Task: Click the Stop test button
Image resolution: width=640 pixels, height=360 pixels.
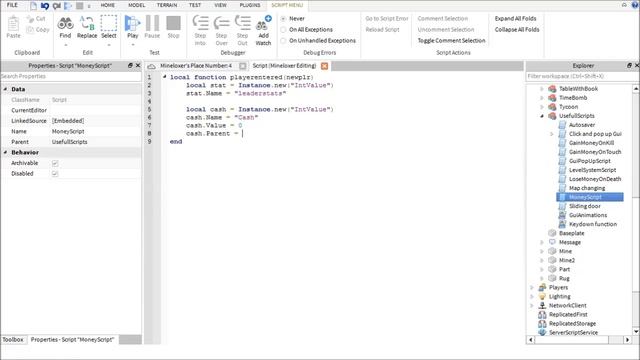Action: [x=173, y=23]
